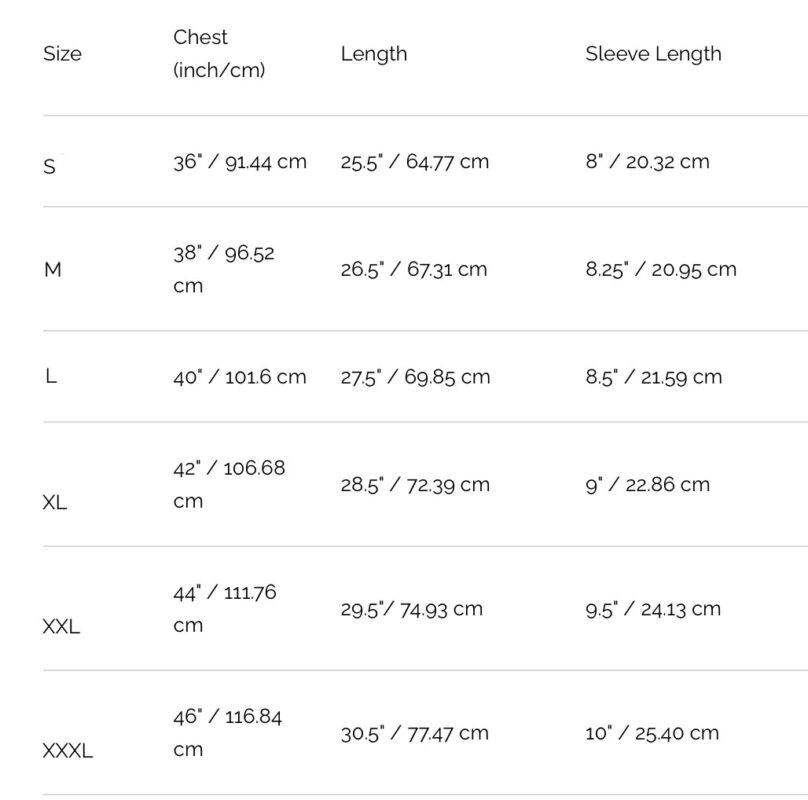Select the S size label

49,166
